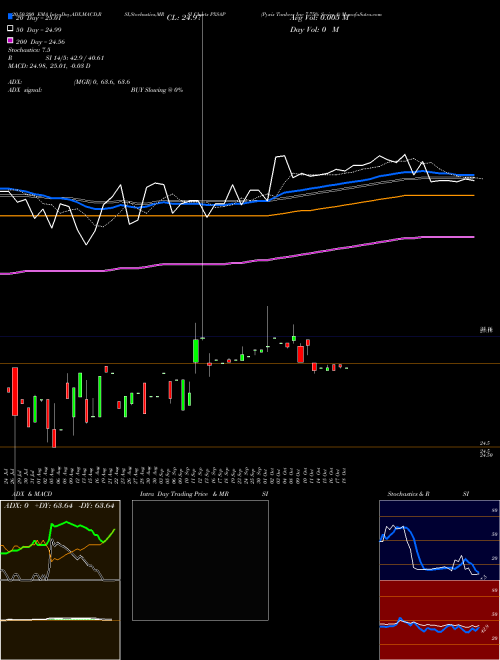This screenshot has height=660, width=500.
Task: Click the 'Stochastics & R' panel title
Action: tap(408, 494)
